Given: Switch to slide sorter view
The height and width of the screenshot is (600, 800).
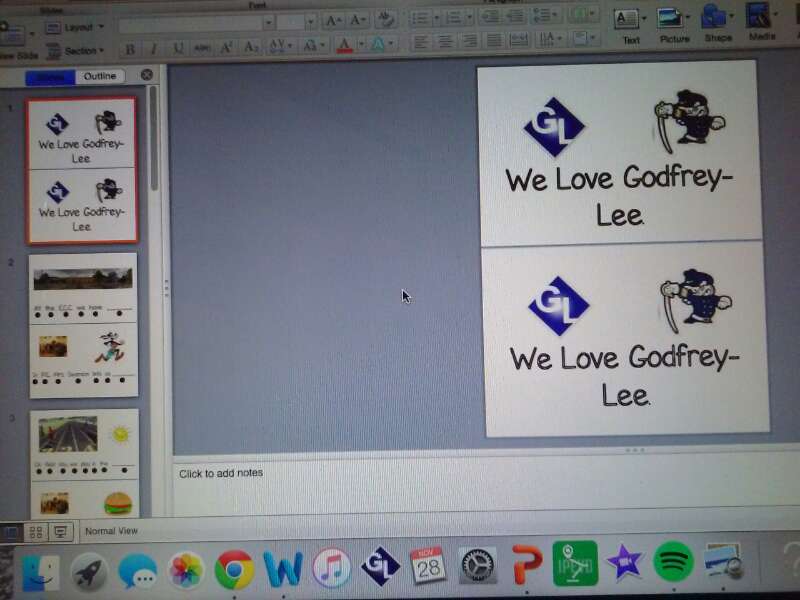Looking at the screenshot, I should coord(36,533).
